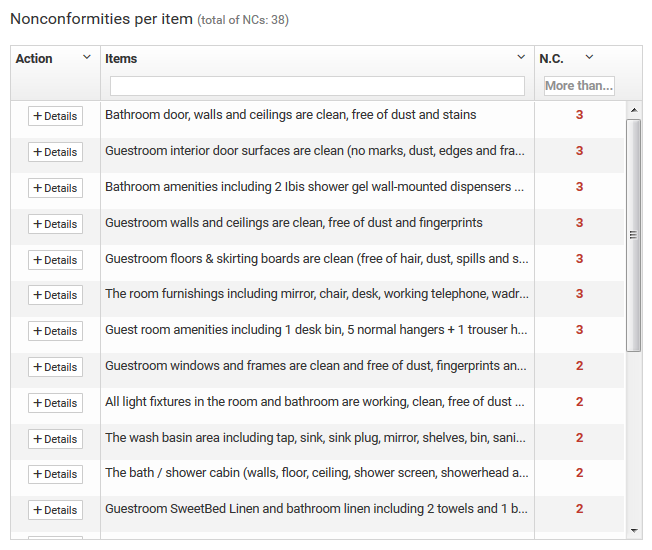Open details for Guestroom floors & skirting boards
Image resolution: width=652 pixels, height=550 pixels.
coord(55,260)
